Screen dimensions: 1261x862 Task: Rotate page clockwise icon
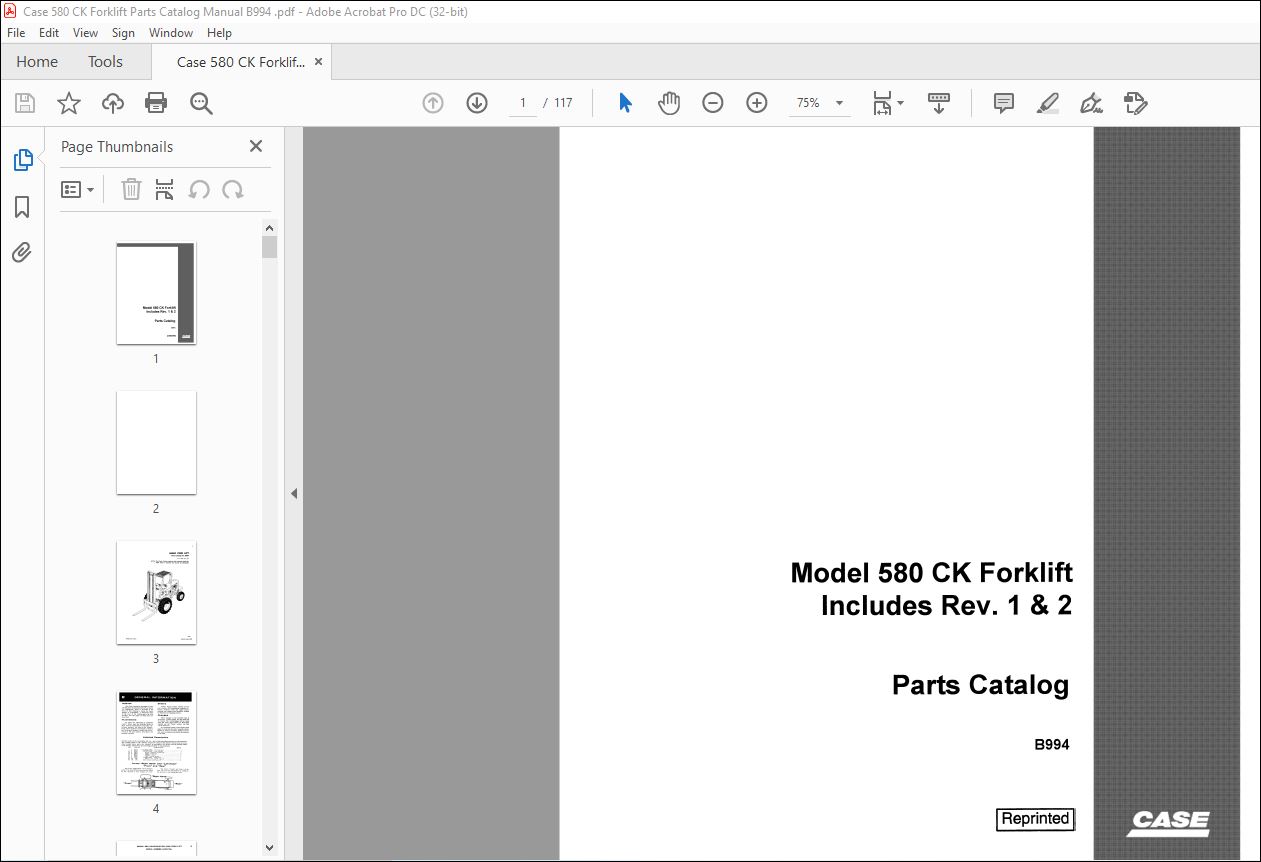click(x=233, y=189)
